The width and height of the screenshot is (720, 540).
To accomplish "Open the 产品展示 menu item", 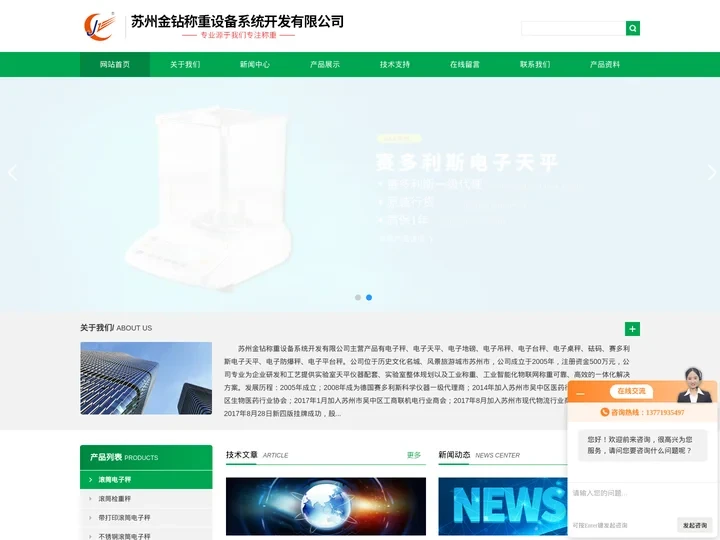I will (325, 64).
